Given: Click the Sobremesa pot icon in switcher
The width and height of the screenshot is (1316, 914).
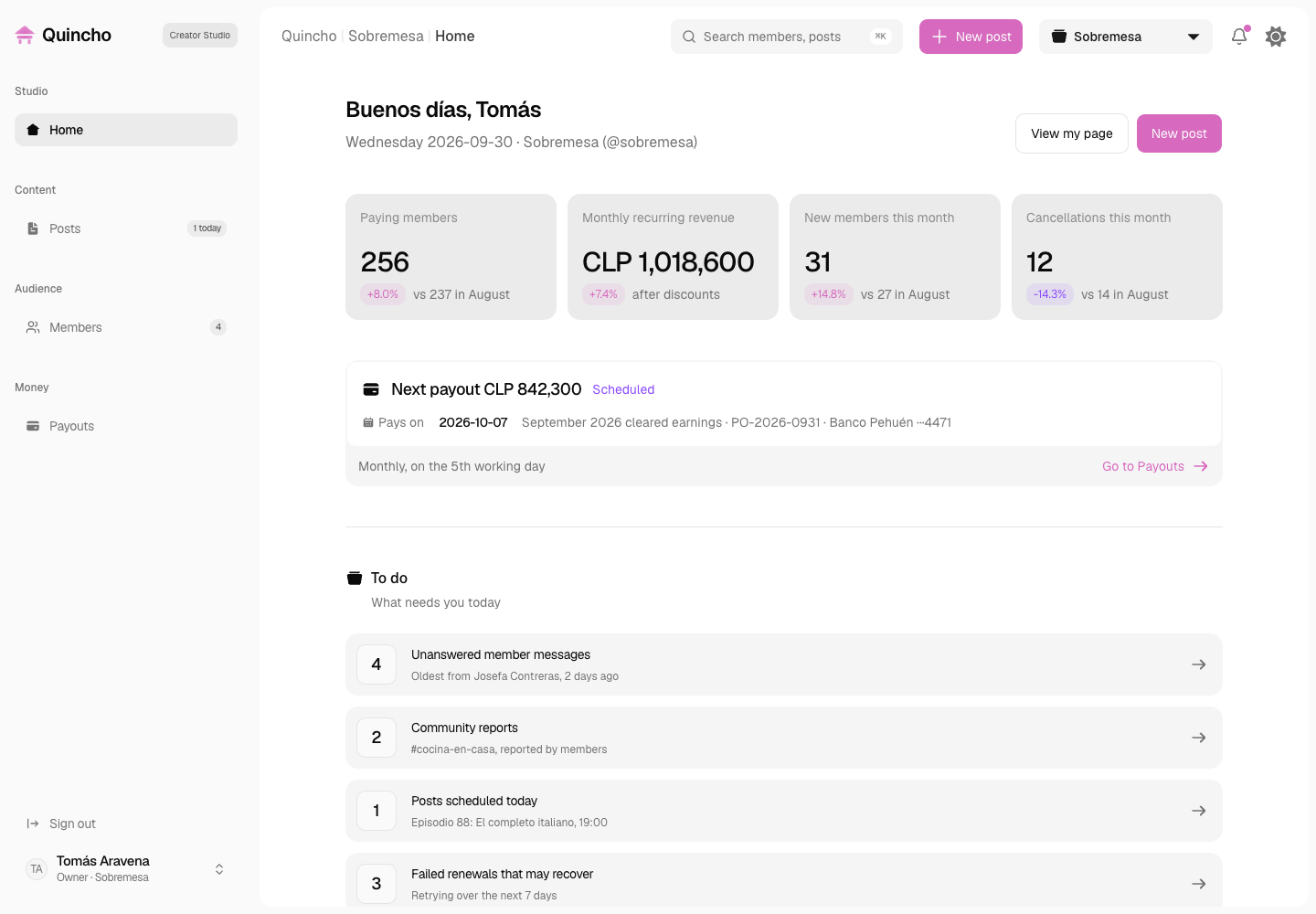Looking at the screenshot, I should click(1059, 37).
